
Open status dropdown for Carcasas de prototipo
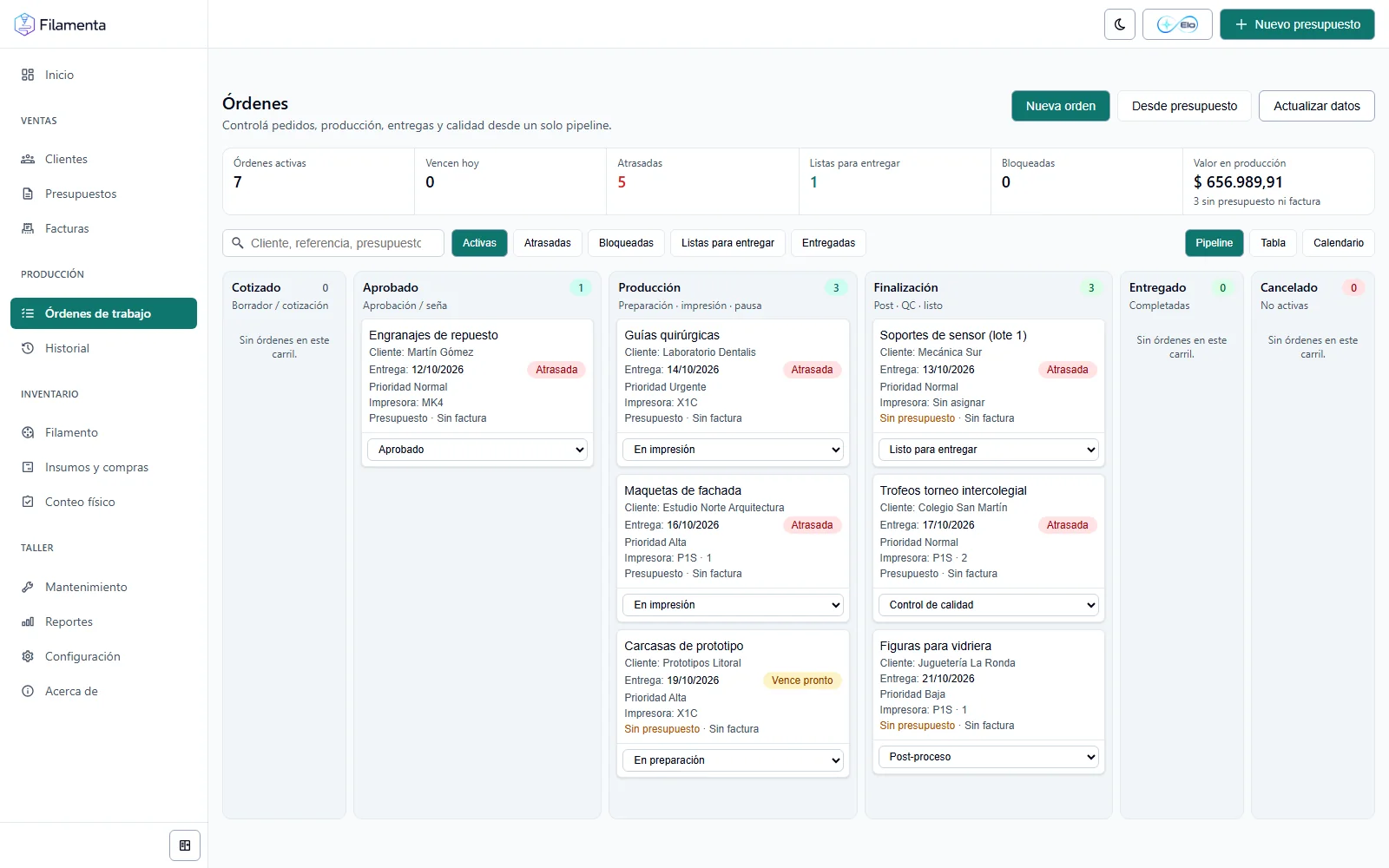(733, 760)
